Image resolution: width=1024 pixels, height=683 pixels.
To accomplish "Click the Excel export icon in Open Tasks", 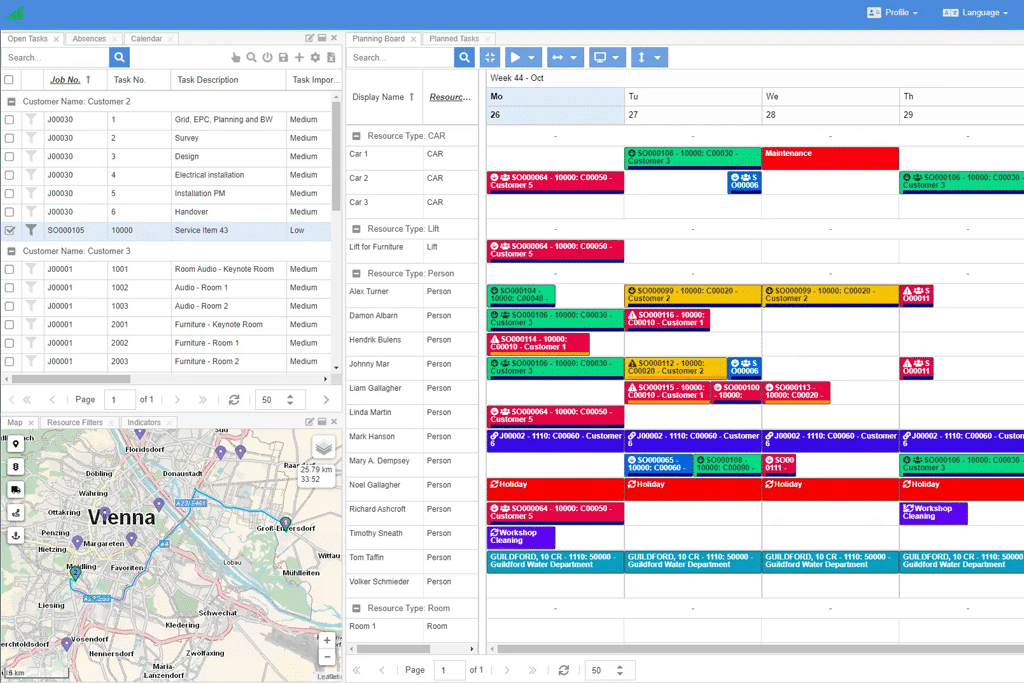I will click(x=331, y=58).
